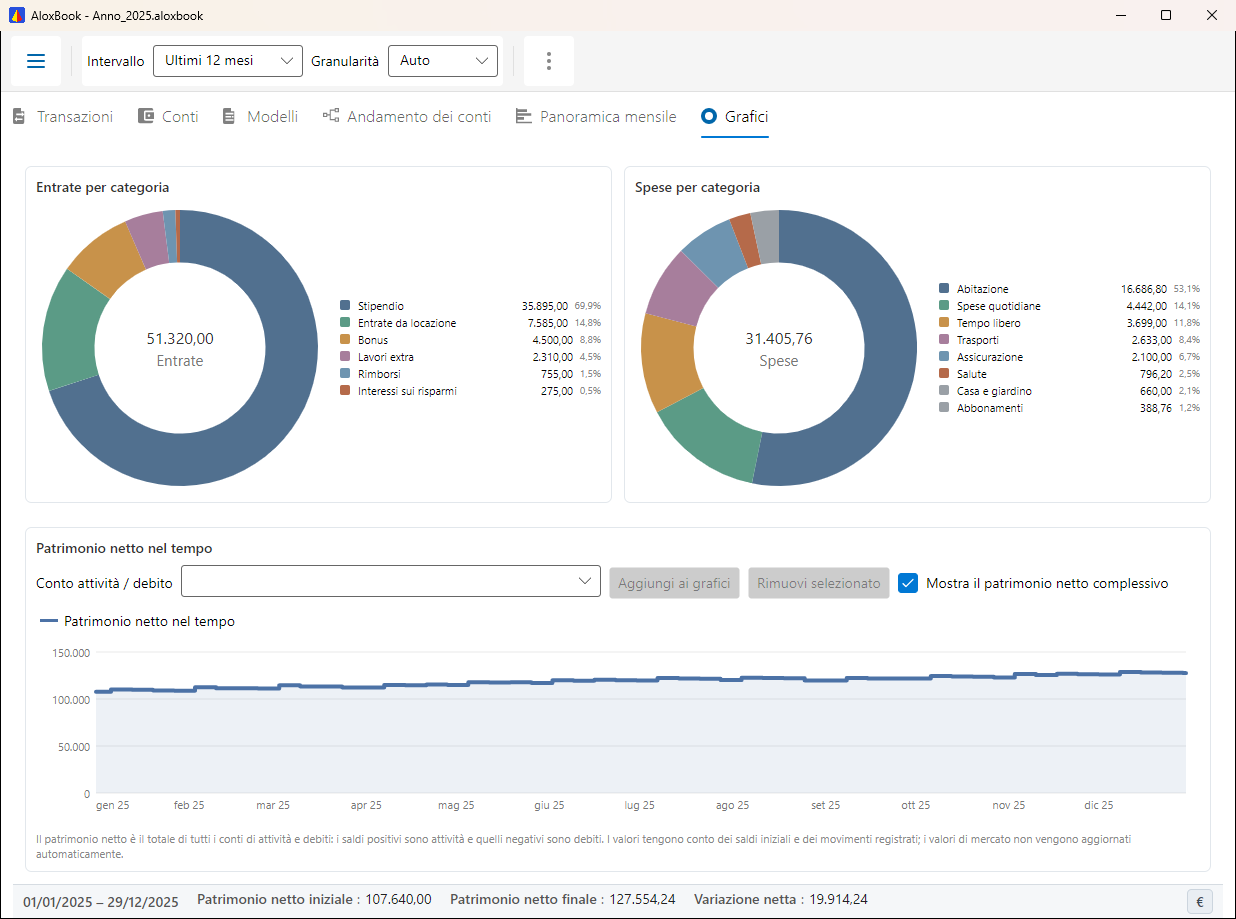1236x919 pixels.
Task: Click the Abitazione 53,1% percentage
Action: pyautogui.click(x=1187, y=289)
